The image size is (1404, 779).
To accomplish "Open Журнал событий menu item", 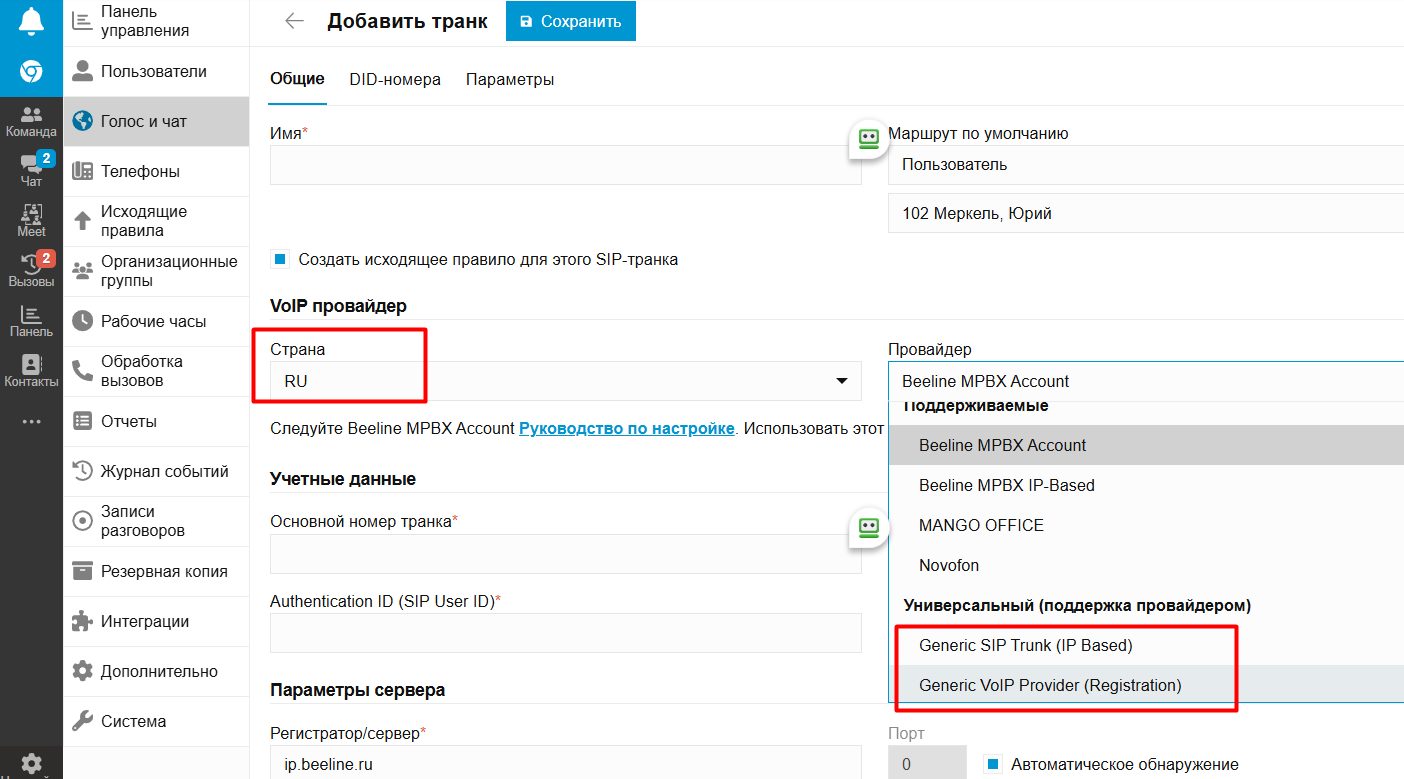I will (156, 471).
